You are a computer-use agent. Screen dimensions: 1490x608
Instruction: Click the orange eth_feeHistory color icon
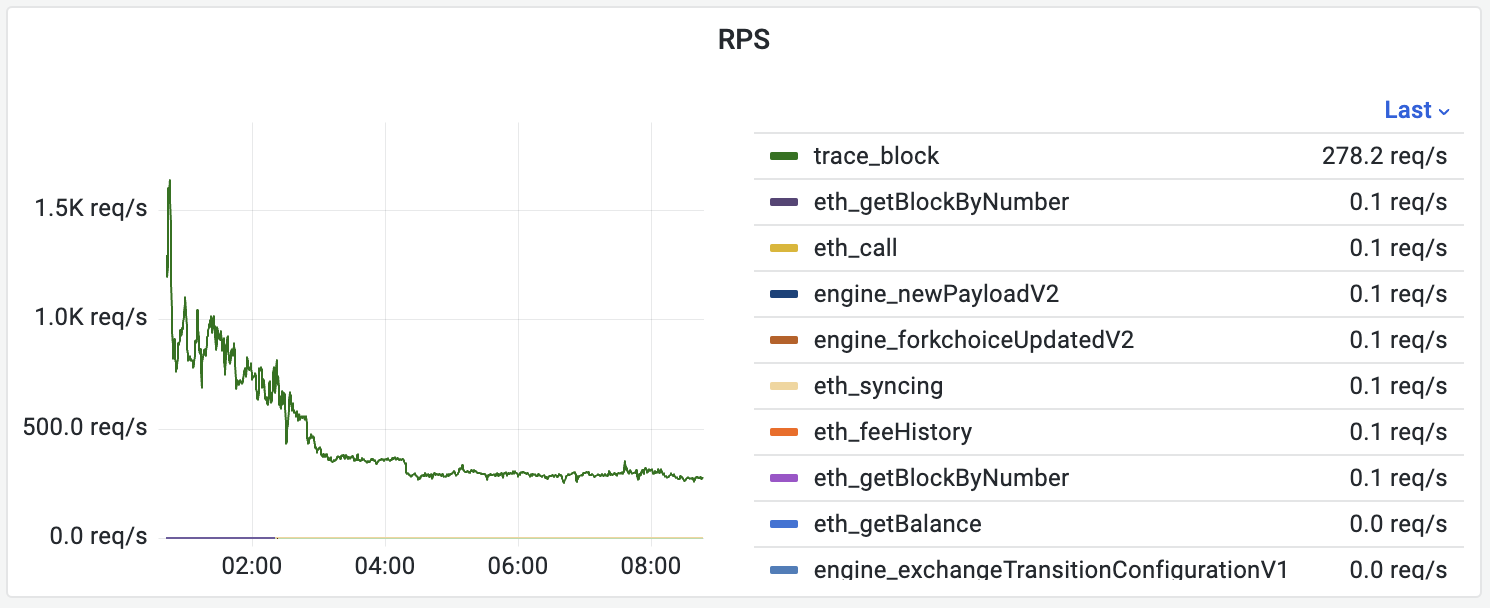click(784, 432)
